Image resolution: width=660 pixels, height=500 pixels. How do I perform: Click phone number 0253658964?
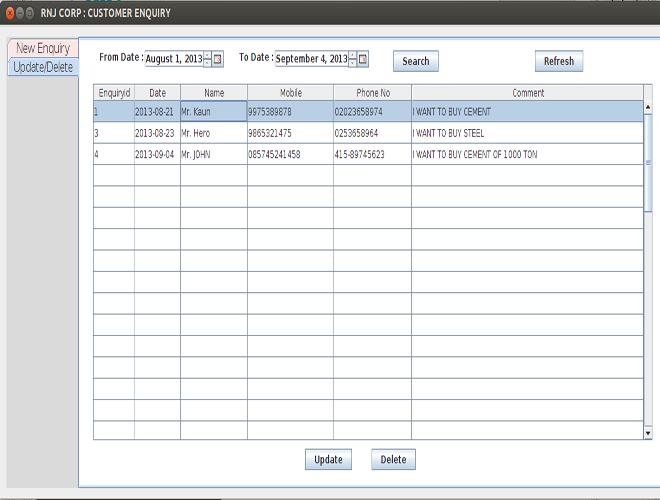pos(373,133)
